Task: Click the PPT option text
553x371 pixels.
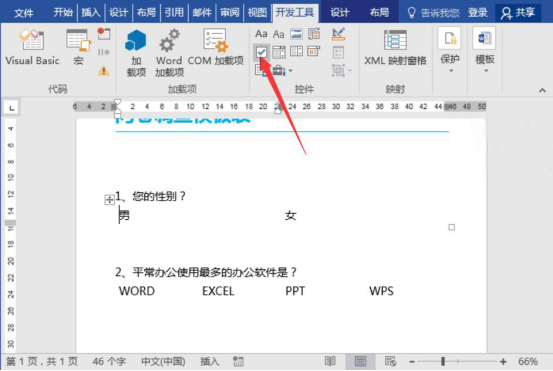Action: [x=295, y=291]
